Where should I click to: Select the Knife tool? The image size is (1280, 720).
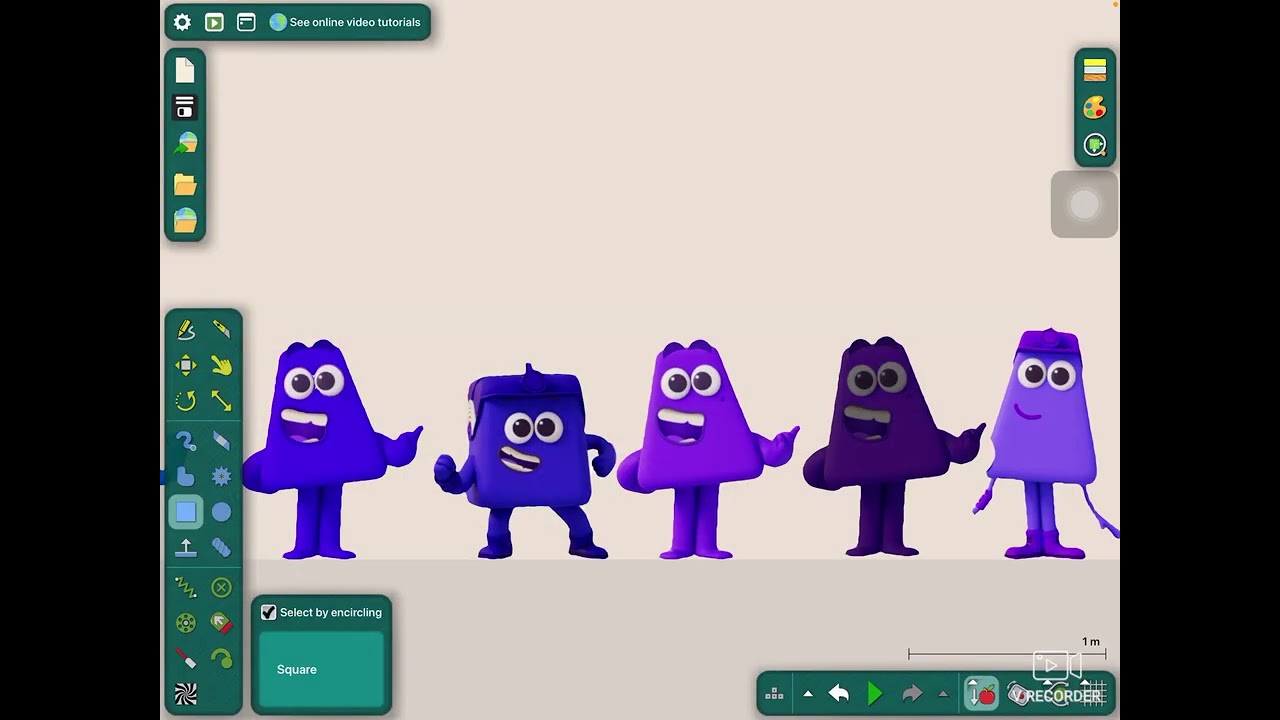[x=221, y=329]
